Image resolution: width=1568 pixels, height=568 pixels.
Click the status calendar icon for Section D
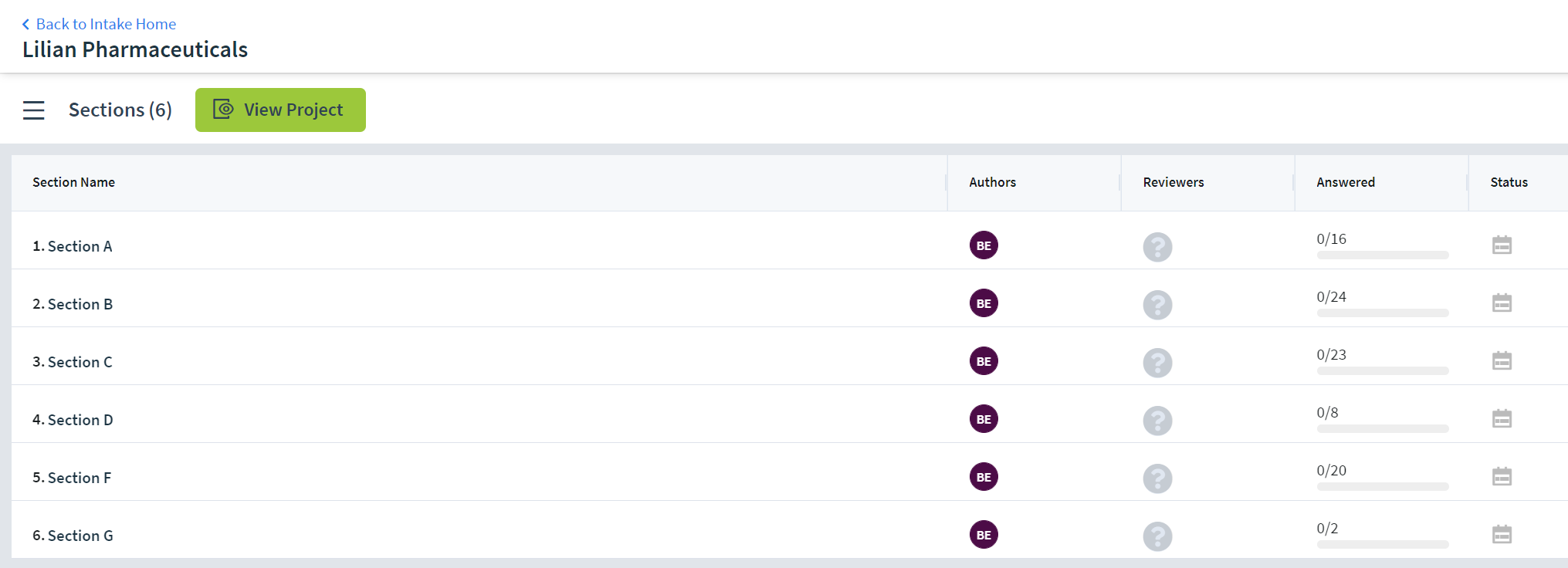click(x=1502, y=418)
